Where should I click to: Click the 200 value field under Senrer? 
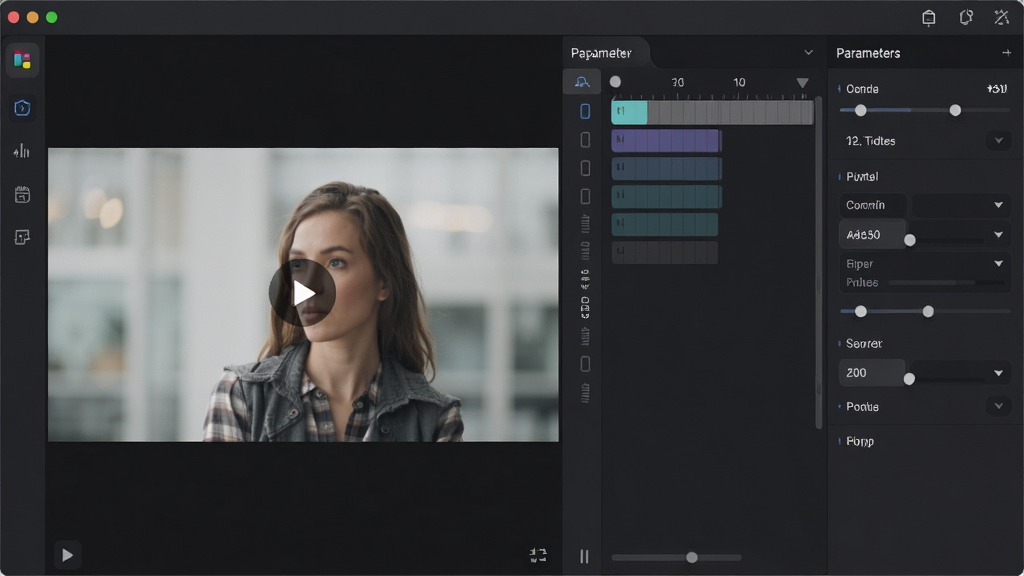(872, 373)
